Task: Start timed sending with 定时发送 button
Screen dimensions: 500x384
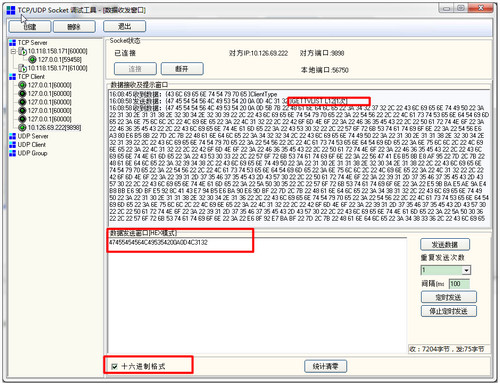Action: (449, 297)
